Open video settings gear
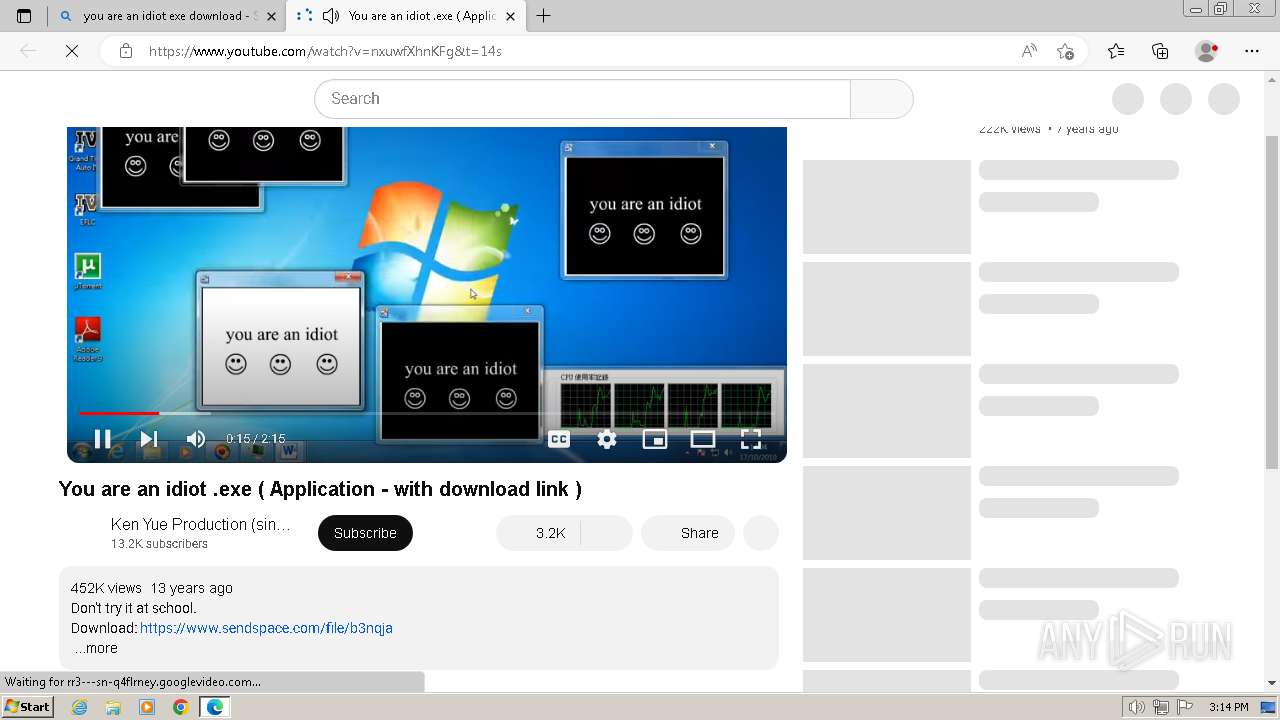This screenshot has height=720, width=1280. pyautogui.click(x=607, y=439)
